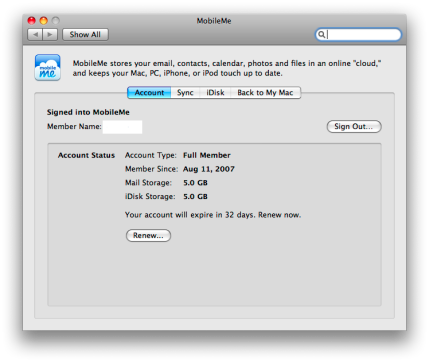The height and width of the screenshot is (362, 429).
Task: Click the Mail Storage '5.0 GB' value
Action: 195,183
